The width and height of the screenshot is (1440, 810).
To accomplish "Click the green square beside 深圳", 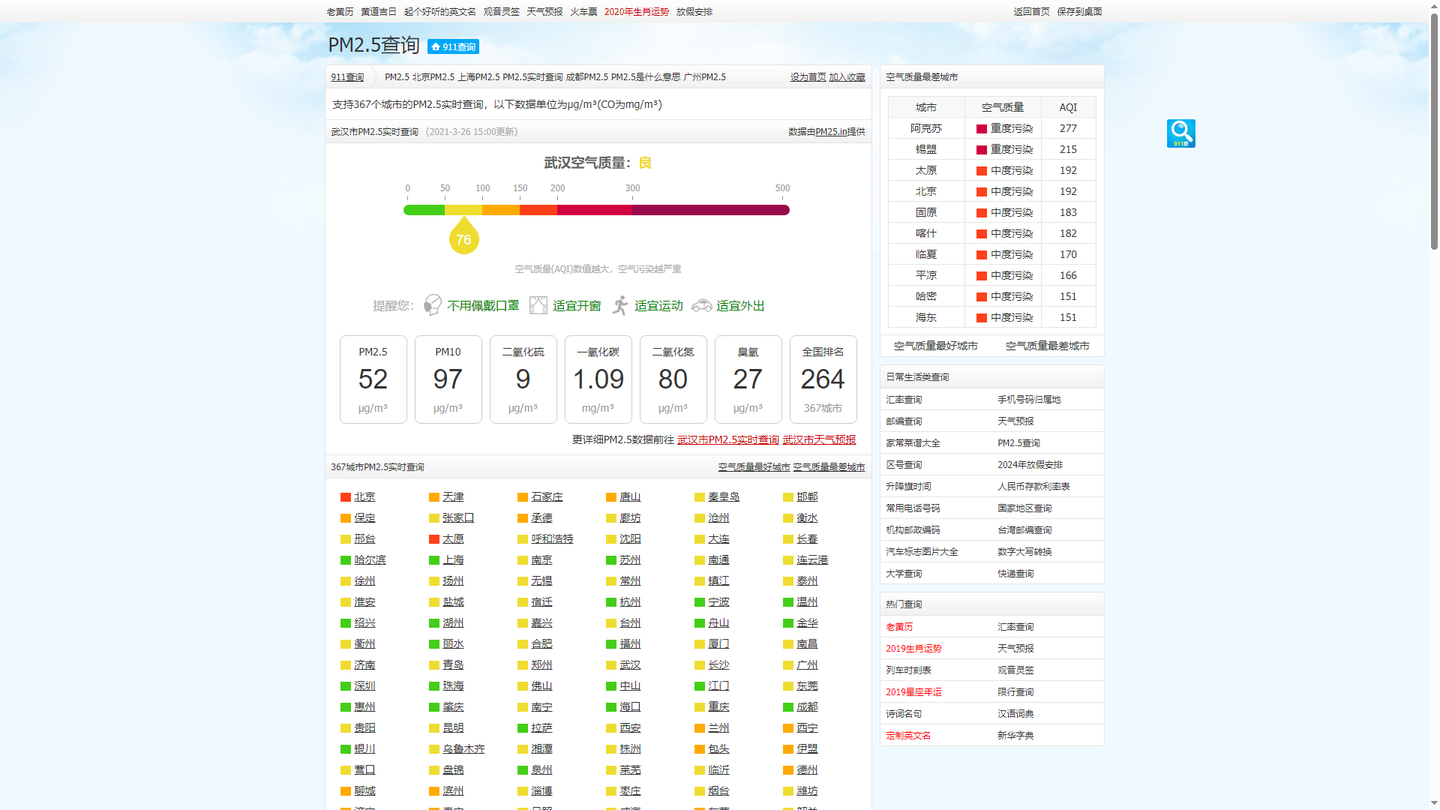I will click(346, 687).
